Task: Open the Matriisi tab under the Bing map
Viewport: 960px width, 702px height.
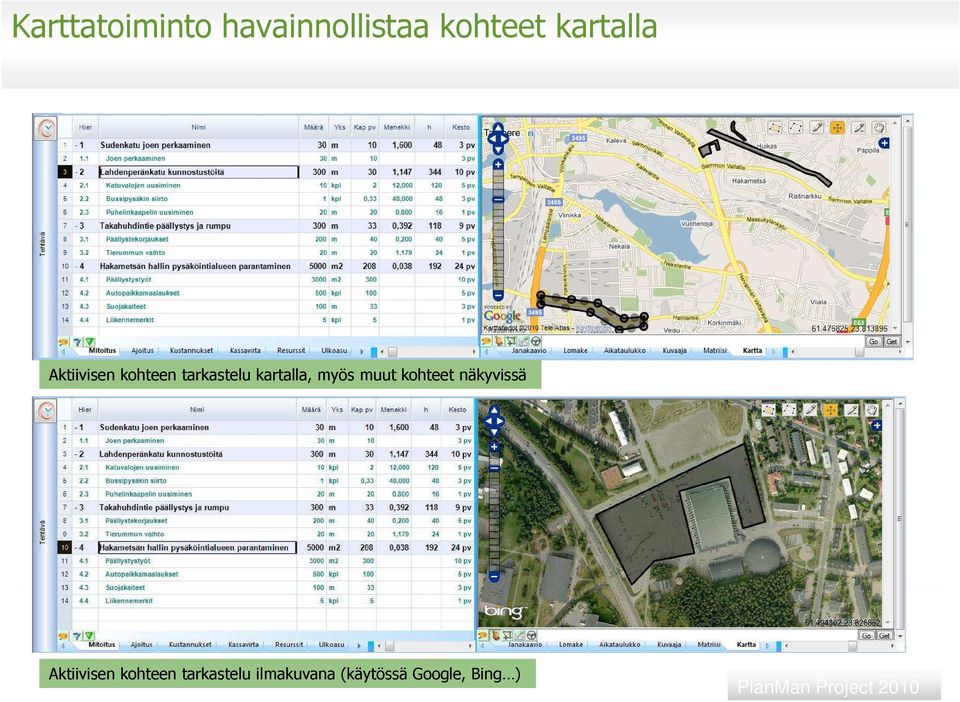Action: pos(710,644)
